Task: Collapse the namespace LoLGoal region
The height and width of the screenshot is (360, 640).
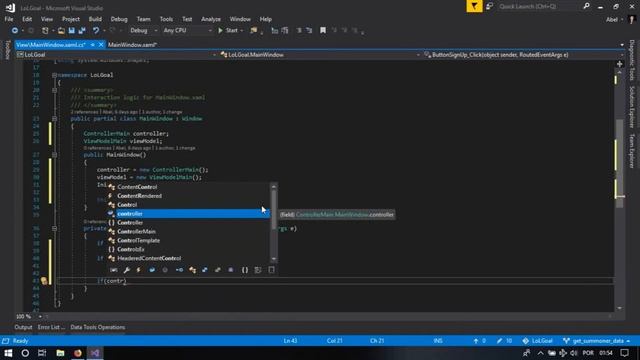Action: (54, 75)
